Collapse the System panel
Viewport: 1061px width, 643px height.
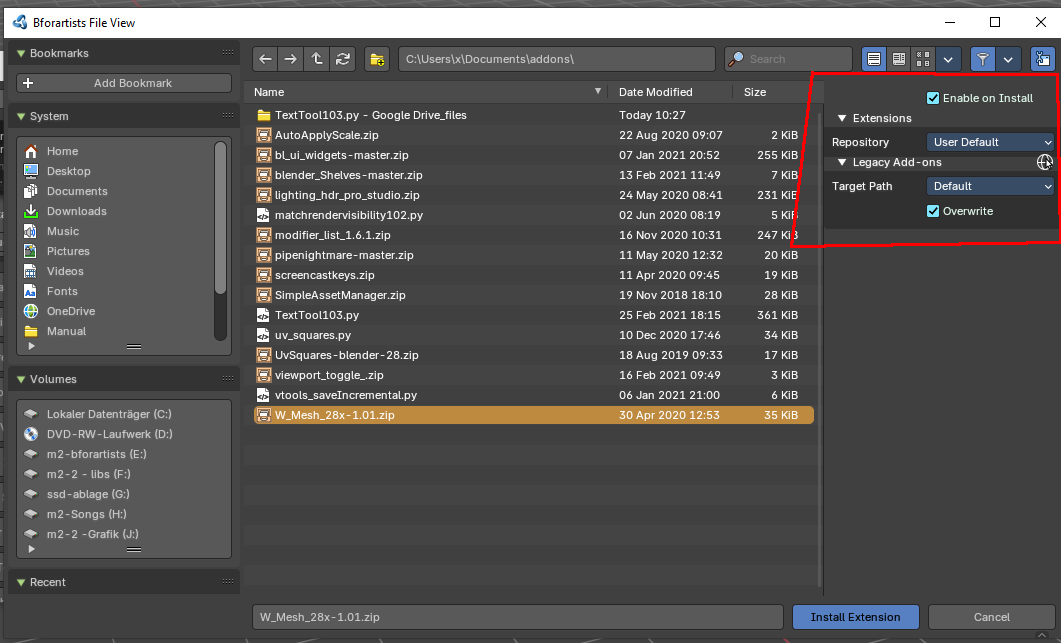[x=21, y=116]
